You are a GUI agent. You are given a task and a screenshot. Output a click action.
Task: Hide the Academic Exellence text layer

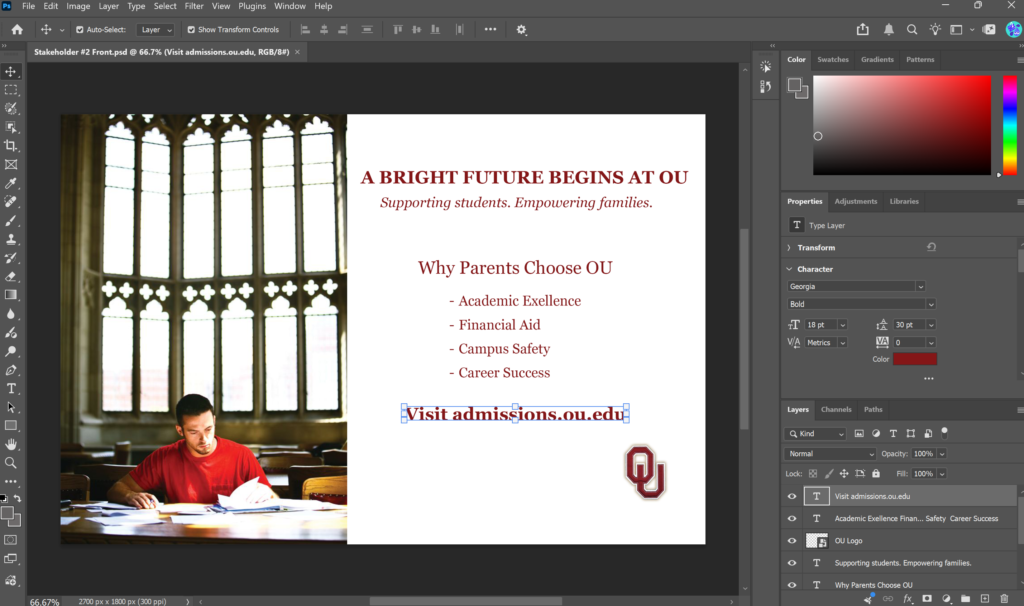[x=792, y=518]
